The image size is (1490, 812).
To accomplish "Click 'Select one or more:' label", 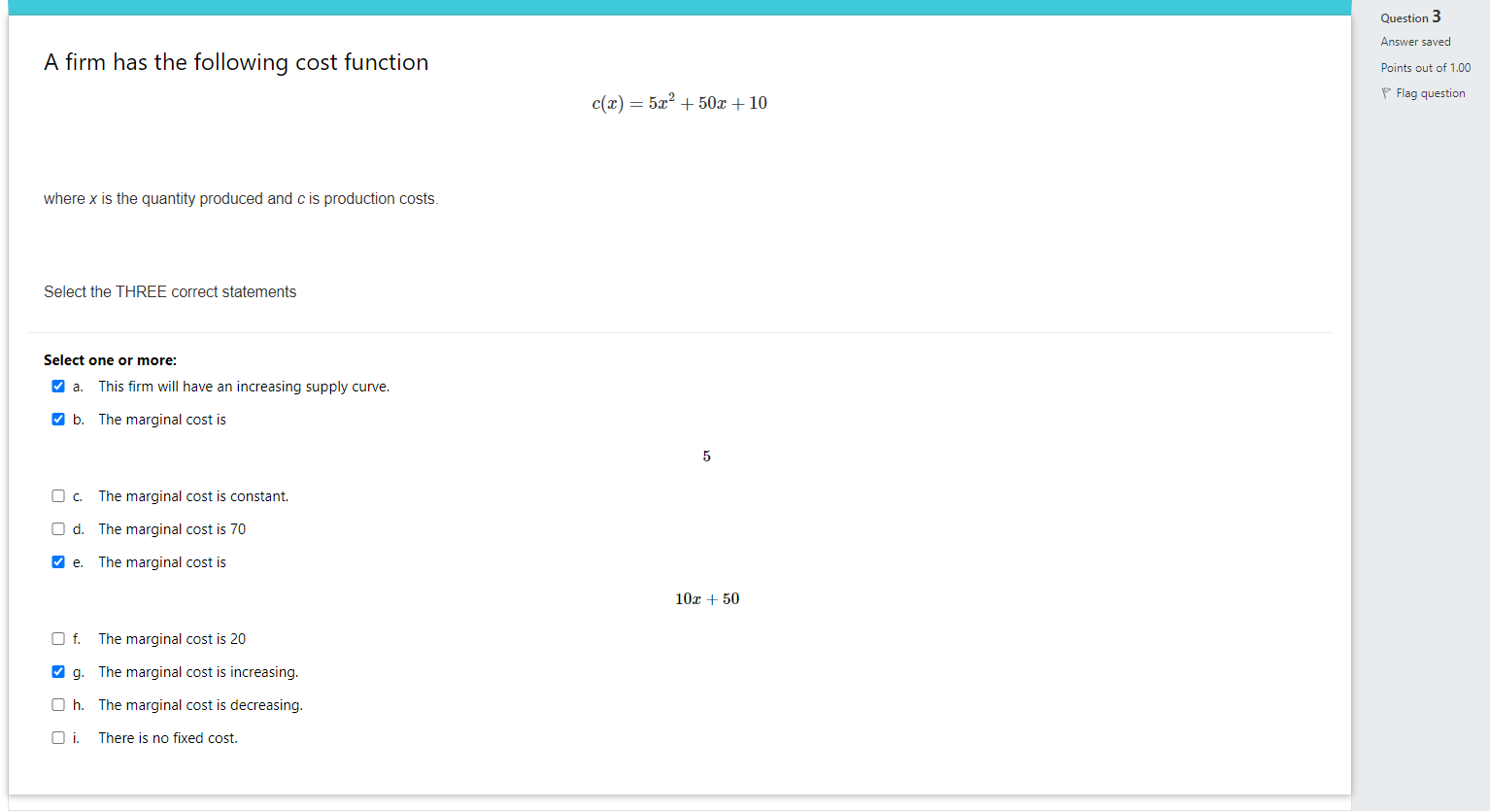I will pyautogui.click(x=110, y=360).
